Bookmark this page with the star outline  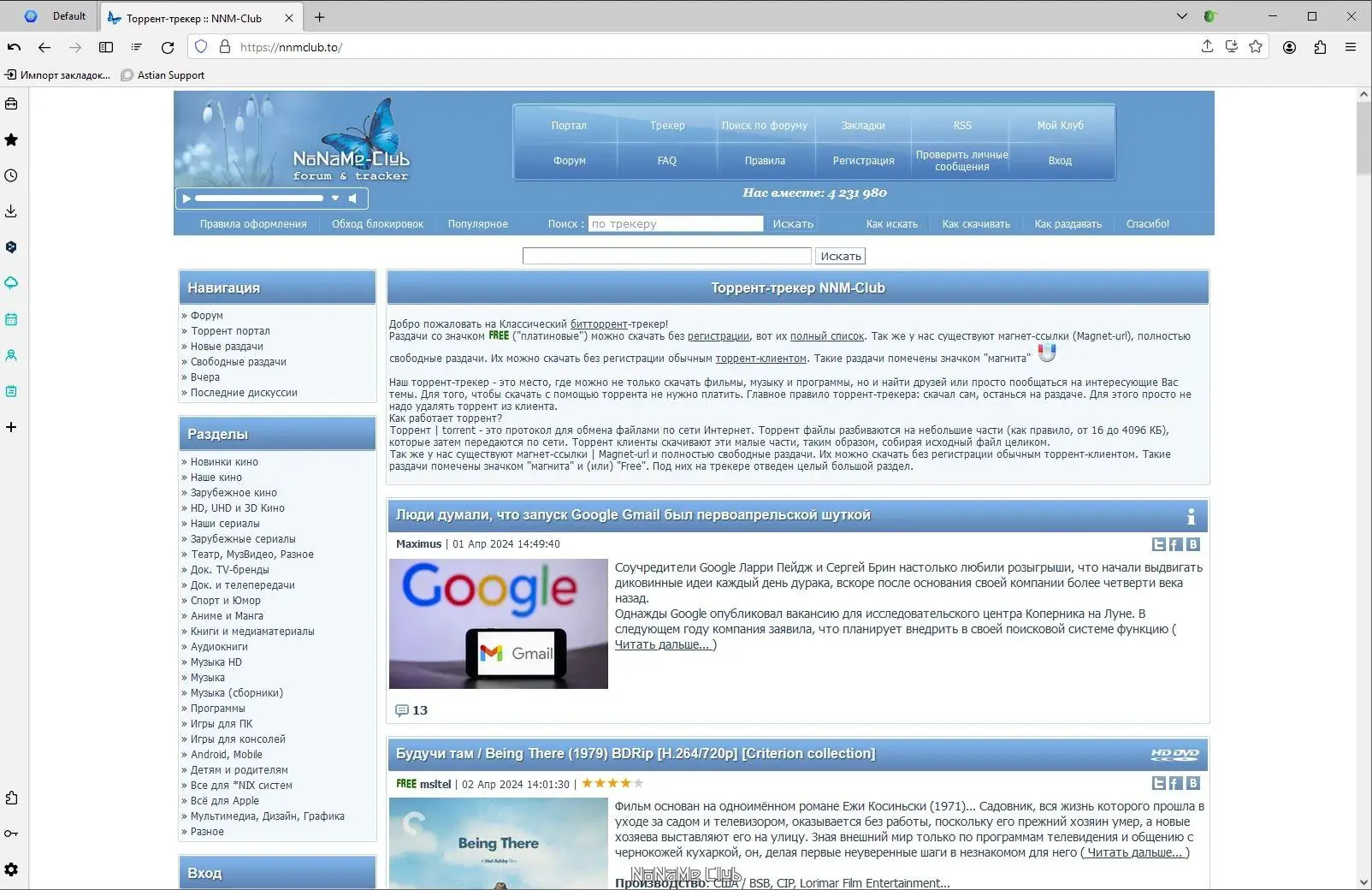click(x=1256, y=46)
